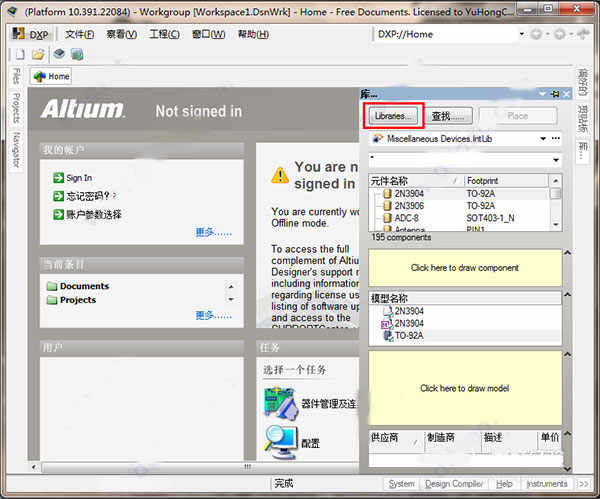Click the workspace panel toolbar icon
600x499 pixels.
pos(77,54)
